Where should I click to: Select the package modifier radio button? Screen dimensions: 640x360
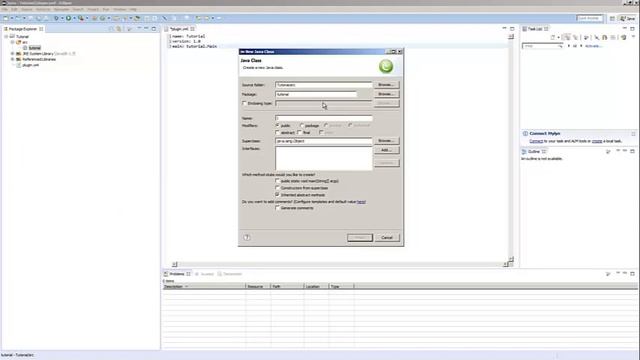(x=302, y=125)
